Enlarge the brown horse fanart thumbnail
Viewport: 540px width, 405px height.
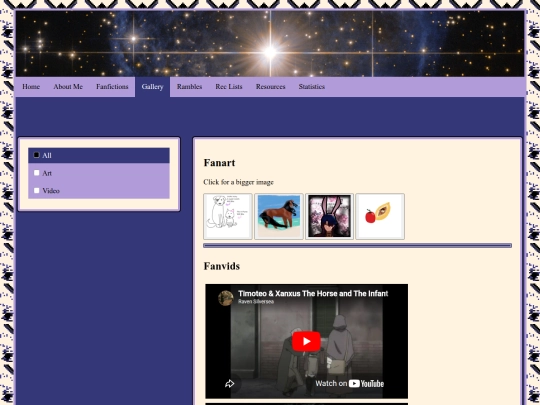pyautogui.click(x=279, y=216)
